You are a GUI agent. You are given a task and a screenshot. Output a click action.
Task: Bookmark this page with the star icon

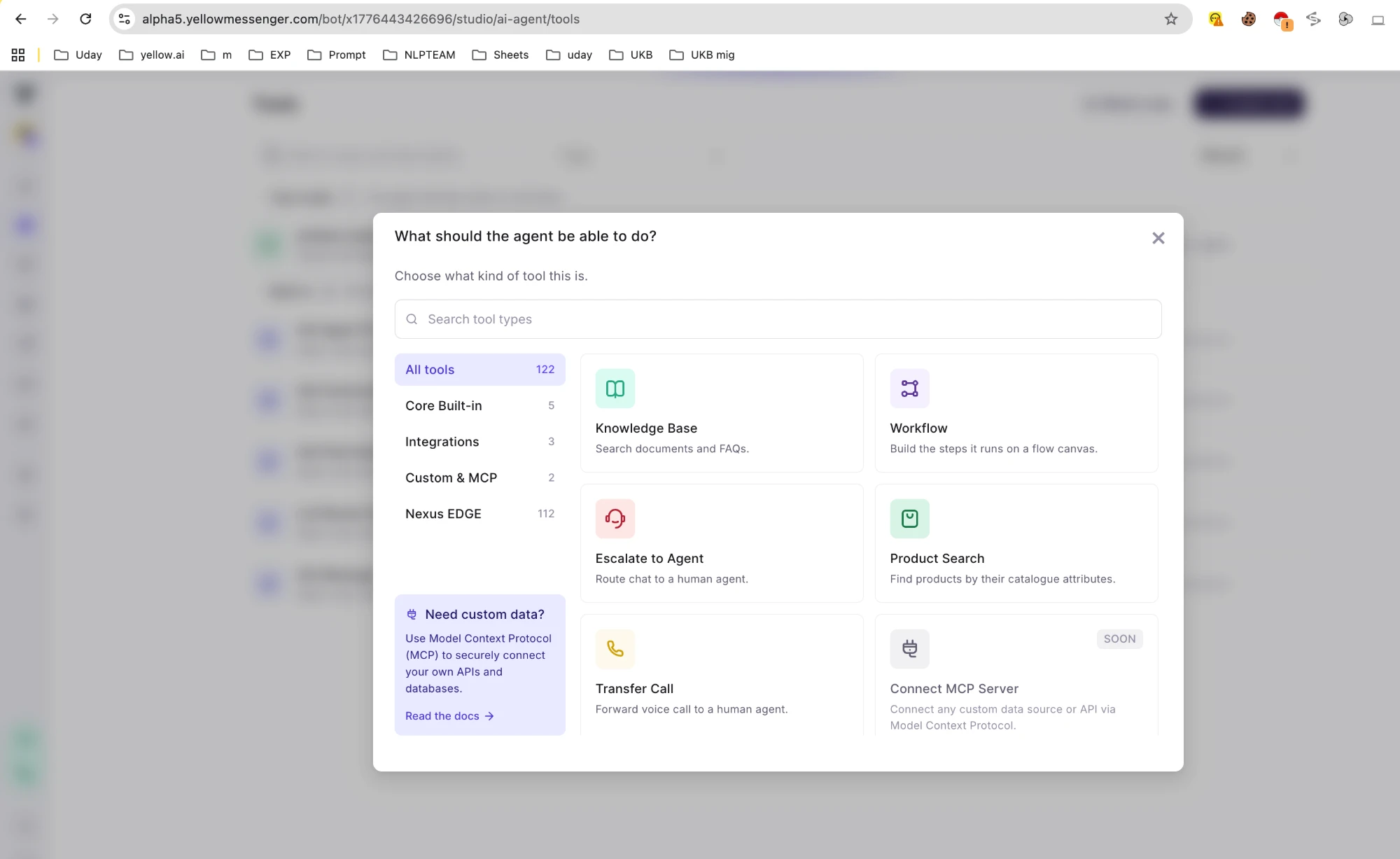click(1170, 19)
